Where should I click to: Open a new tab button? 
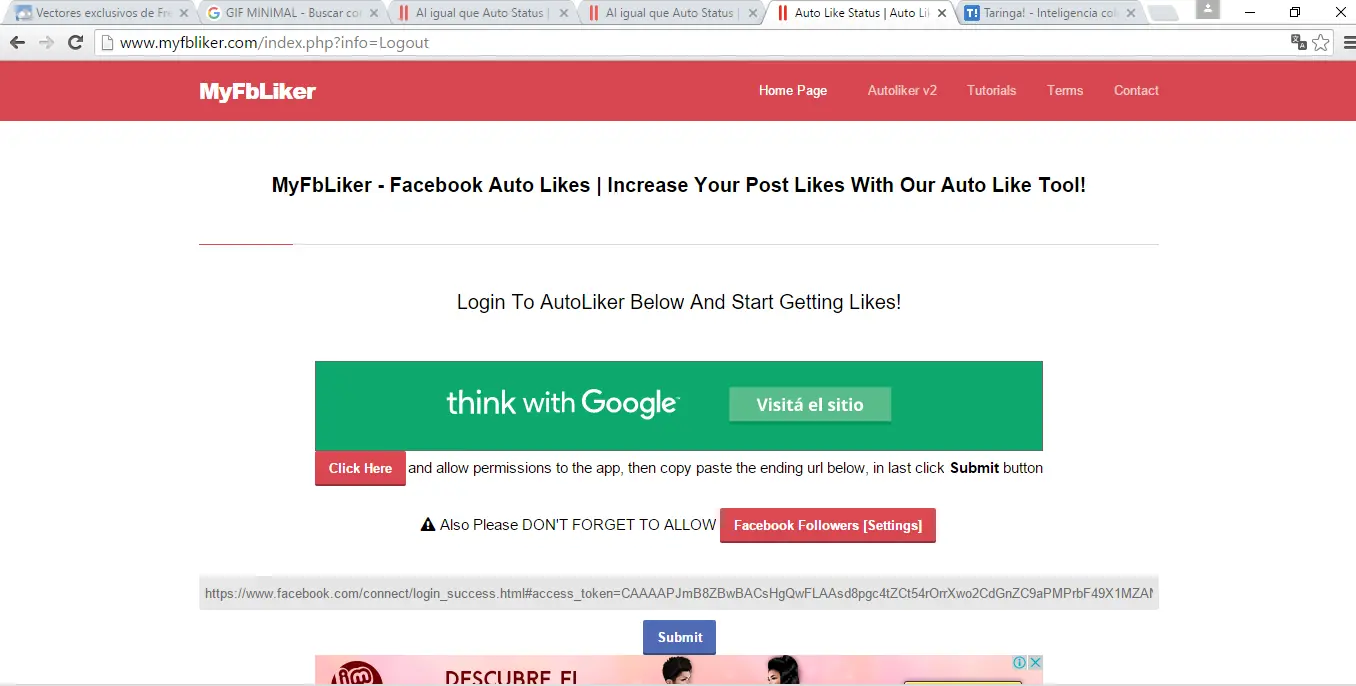1162,14
